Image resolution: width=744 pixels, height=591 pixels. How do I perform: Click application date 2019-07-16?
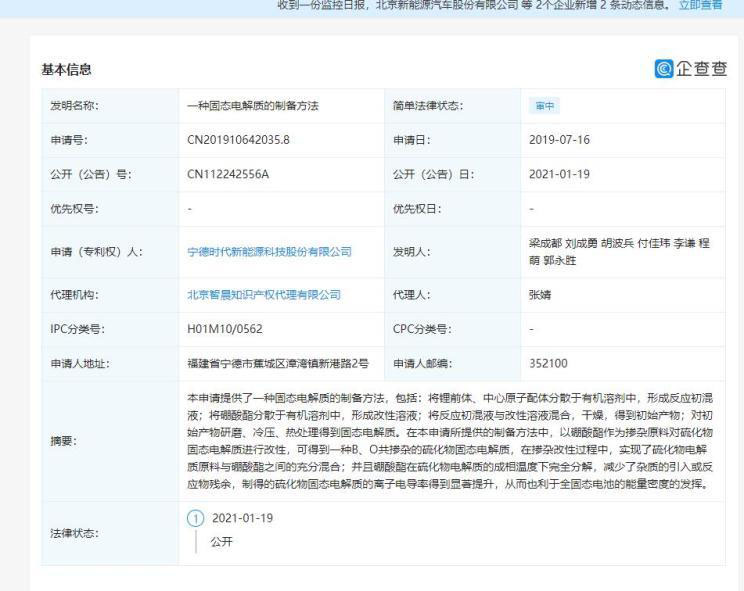pos(559,140)
